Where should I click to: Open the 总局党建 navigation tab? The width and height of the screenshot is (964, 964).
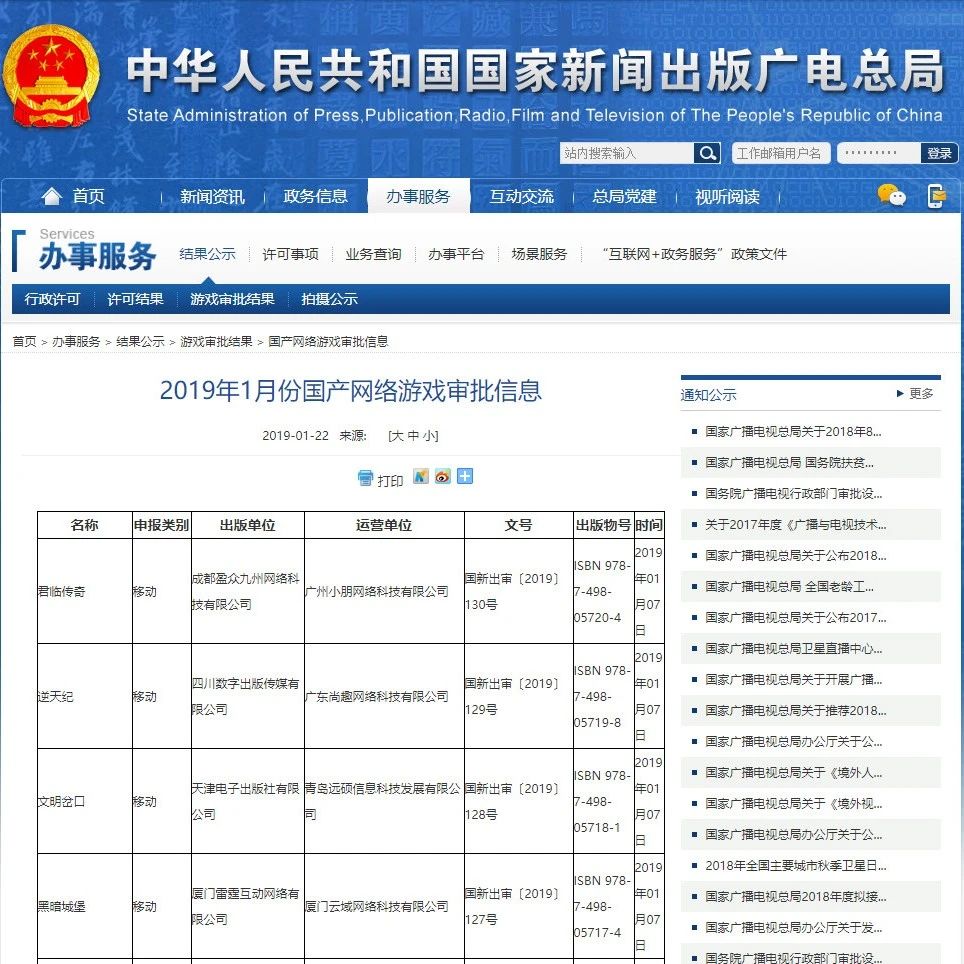[x=624, y=196]
